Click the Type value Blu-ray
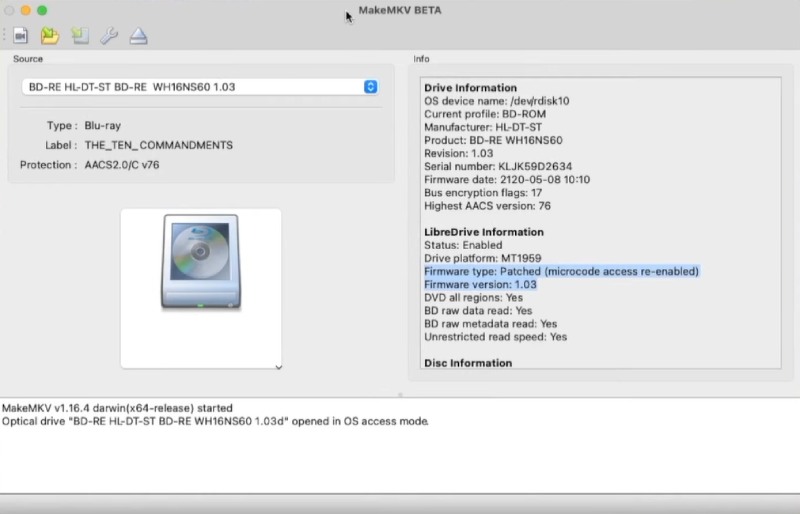 [103, 126]
